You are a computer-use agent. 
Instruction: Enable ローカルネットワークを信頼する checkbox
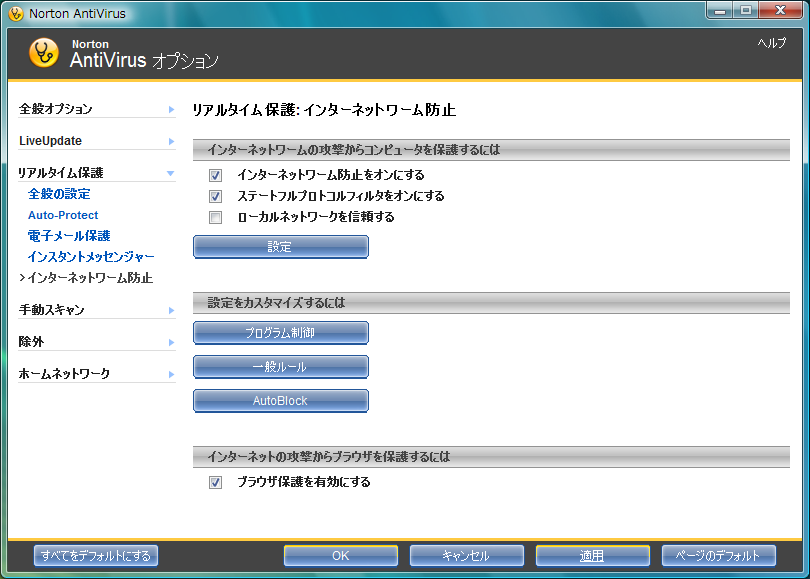(215, 217)
